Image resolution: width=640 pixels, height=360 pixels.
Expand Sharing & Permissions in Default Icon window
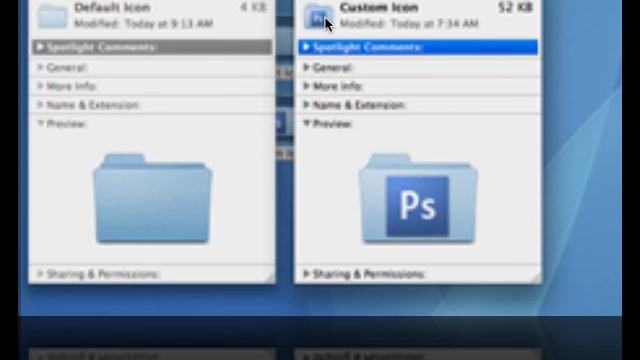[x=40, y=274]
